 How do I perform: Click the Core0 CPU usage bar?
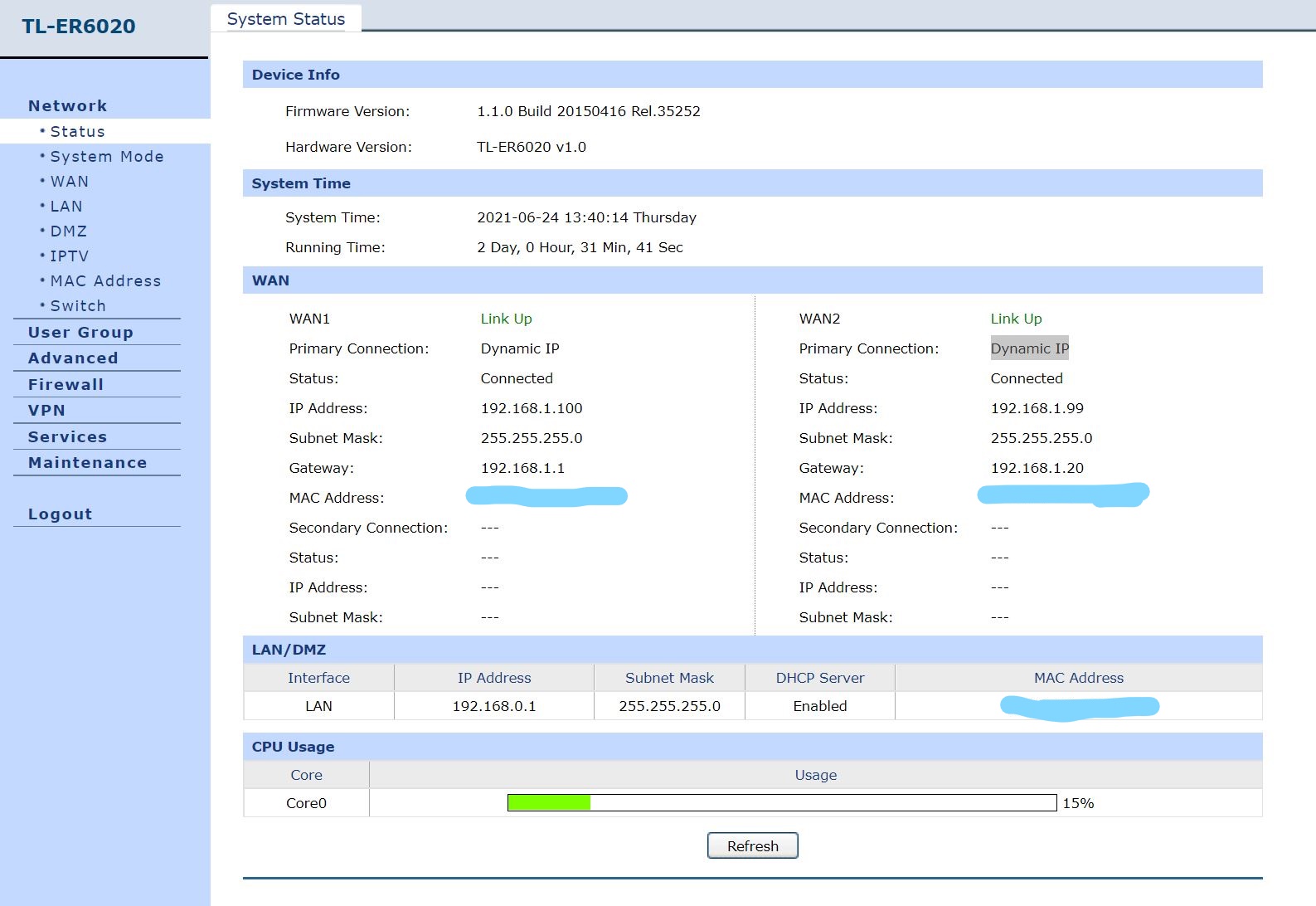(781, 803)
